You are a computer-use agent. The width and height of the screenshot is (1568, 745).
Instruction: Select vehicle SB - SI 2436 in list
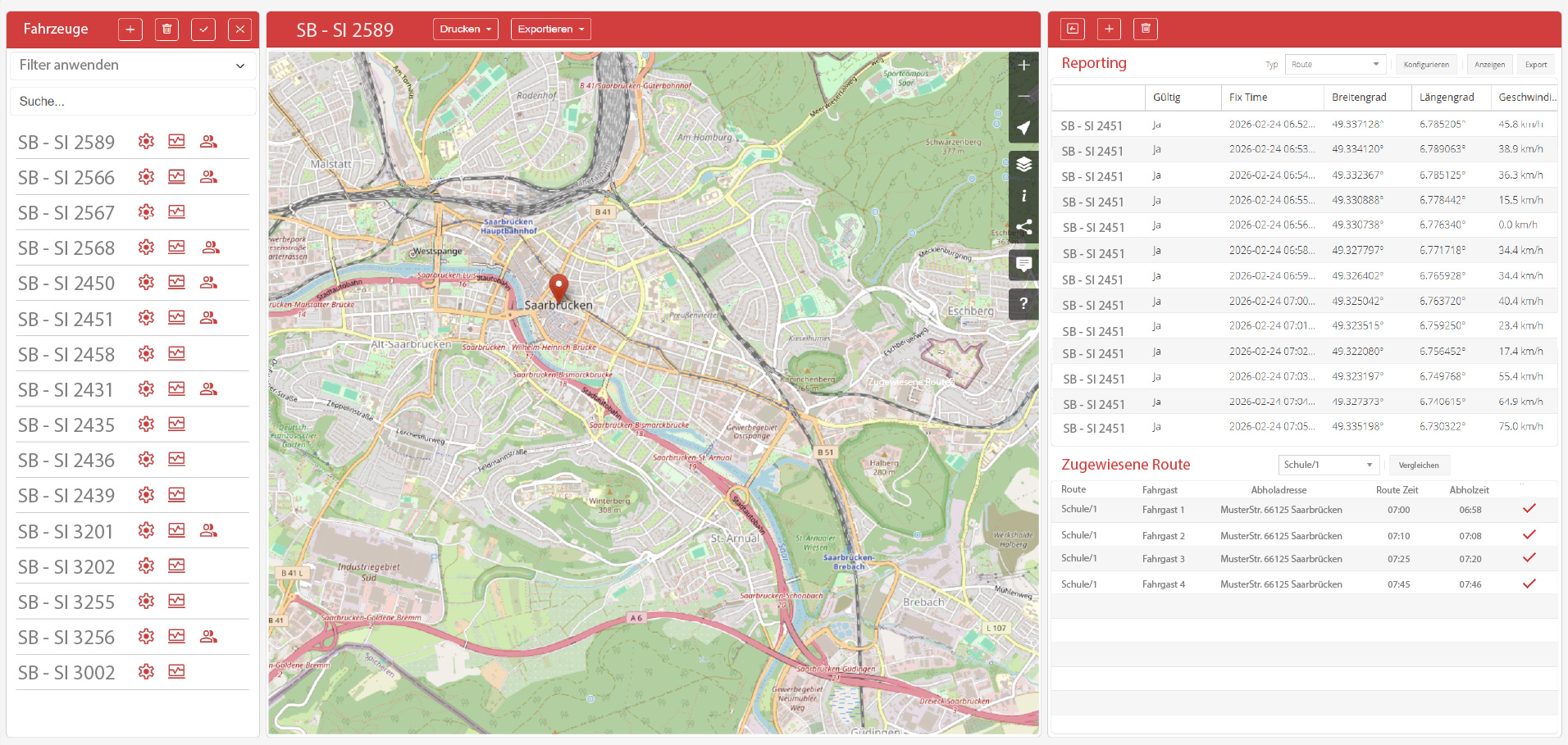pos(66,461)
